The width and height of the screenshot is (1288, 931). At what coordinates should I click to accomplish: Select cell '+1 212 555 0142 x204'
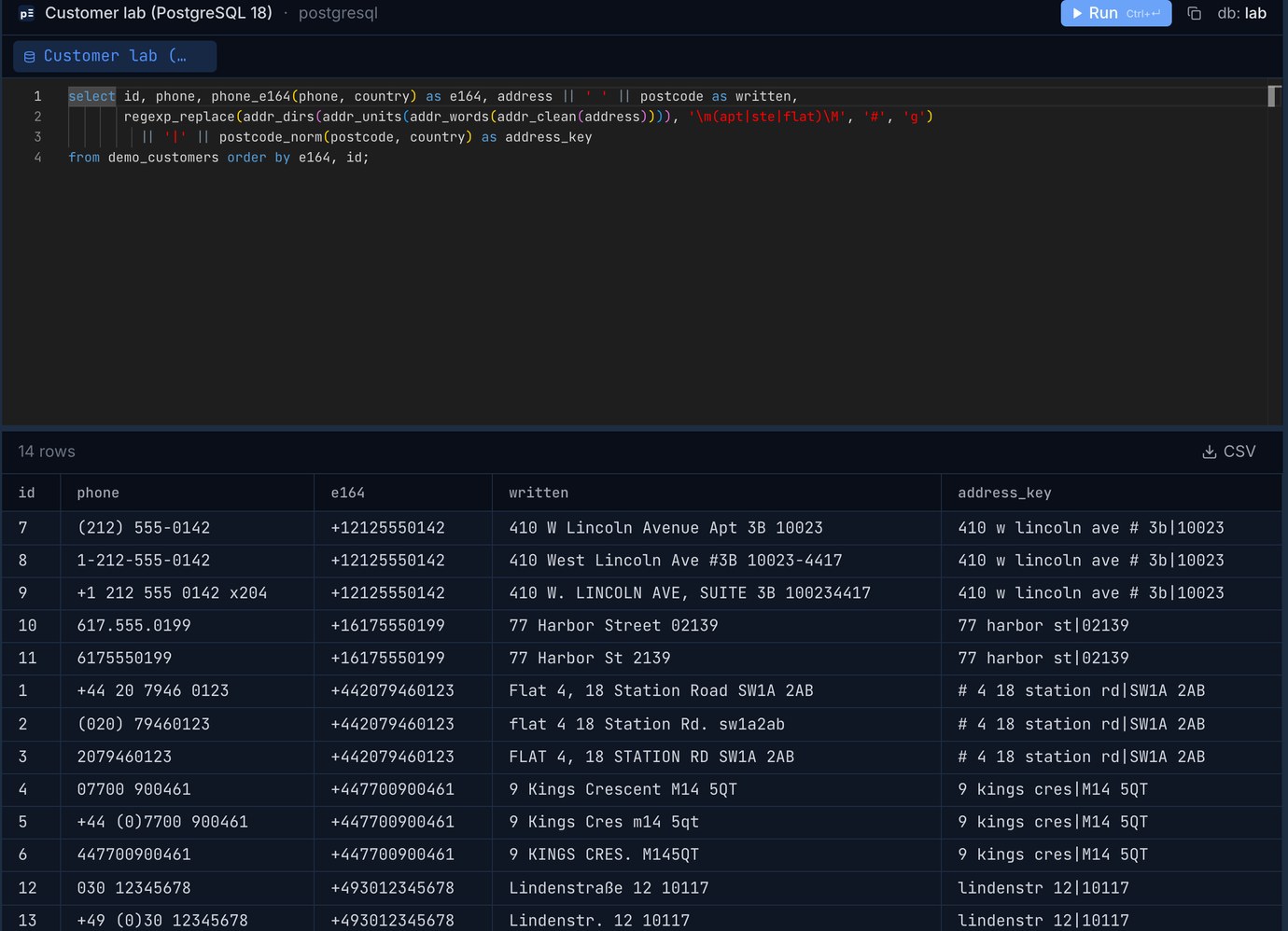point(187,593)
